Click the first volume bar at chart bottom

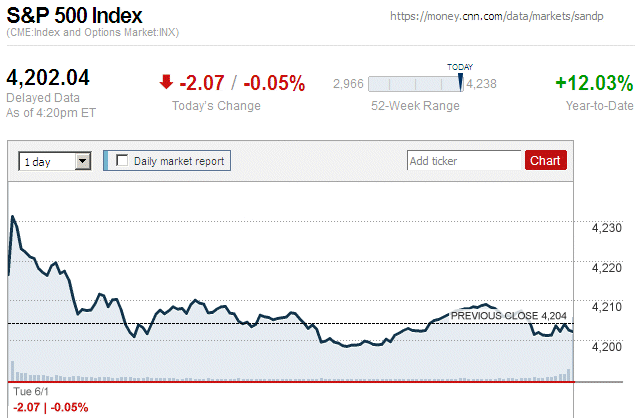pyautogui.click(x=13, y=371)
